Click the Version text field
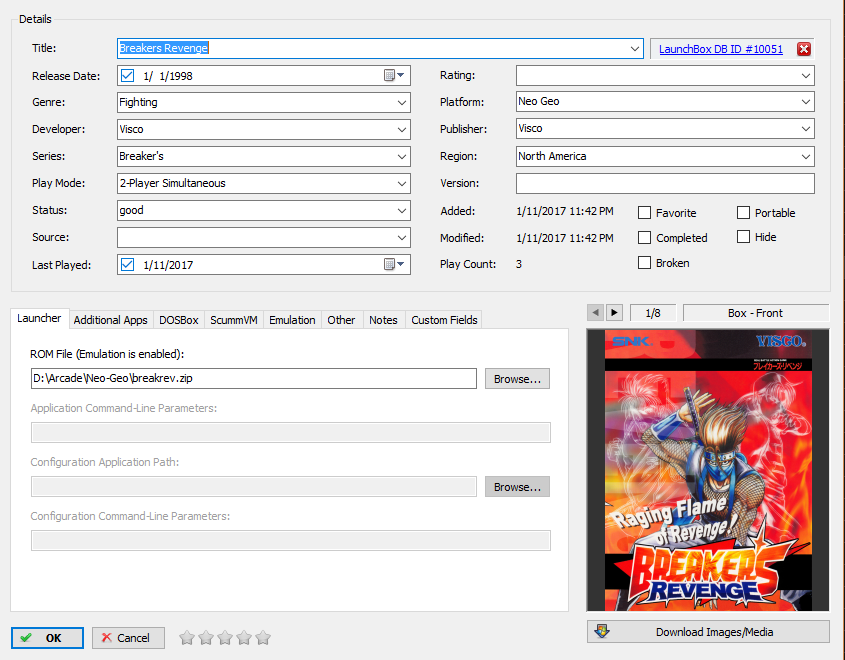845x660 pixels. (665, 183)
